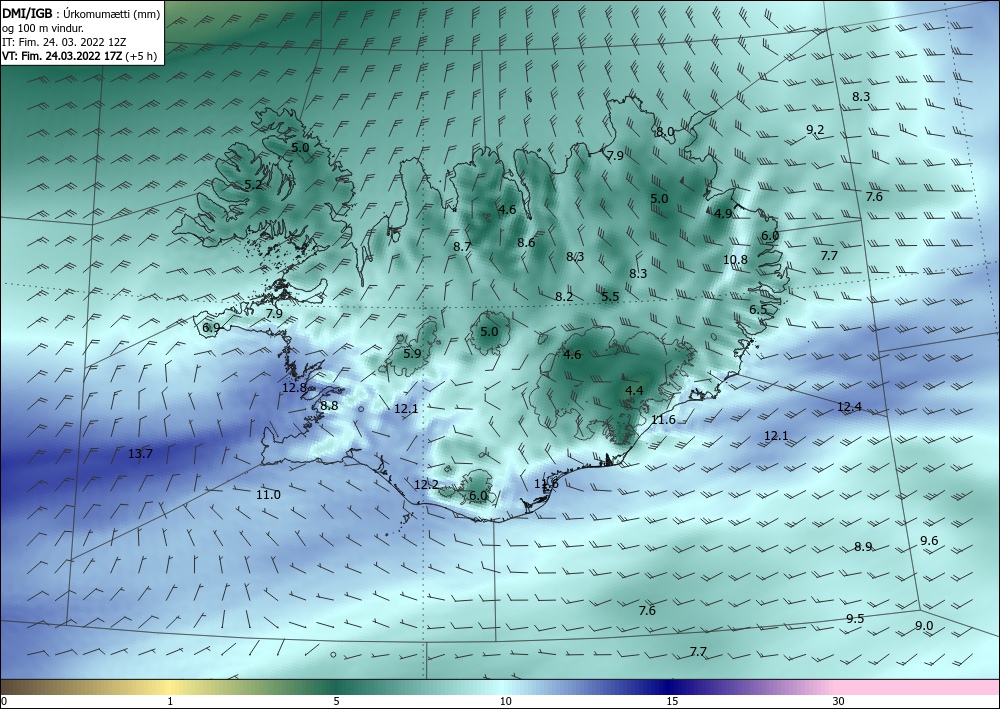The height and width of the screenshot is (709, 1000).
Task: Select the 8.6 value label
Action: point(526,242)
